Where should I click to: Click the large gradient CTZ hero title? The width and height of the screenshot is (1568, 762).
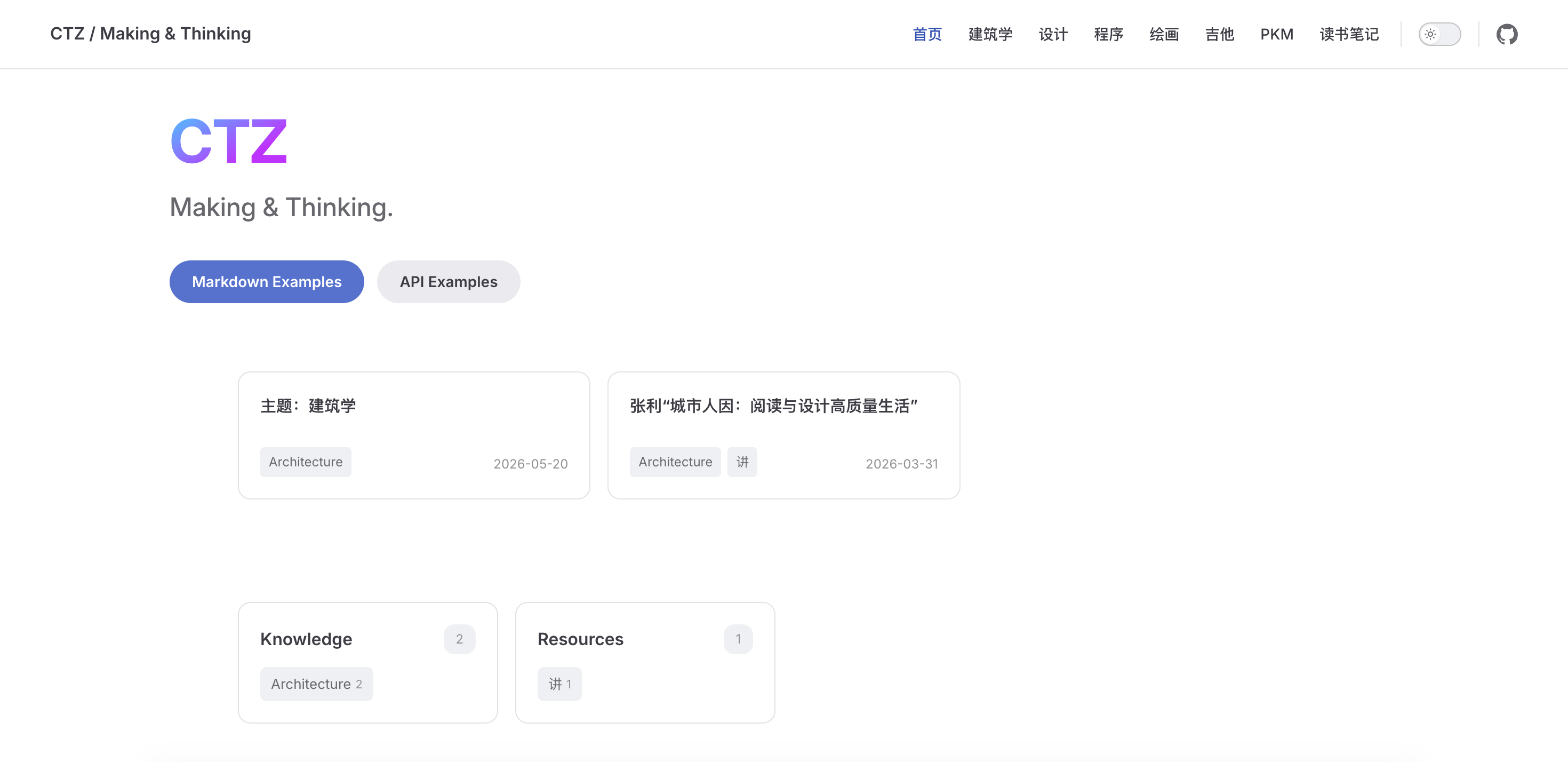(228, 141)
